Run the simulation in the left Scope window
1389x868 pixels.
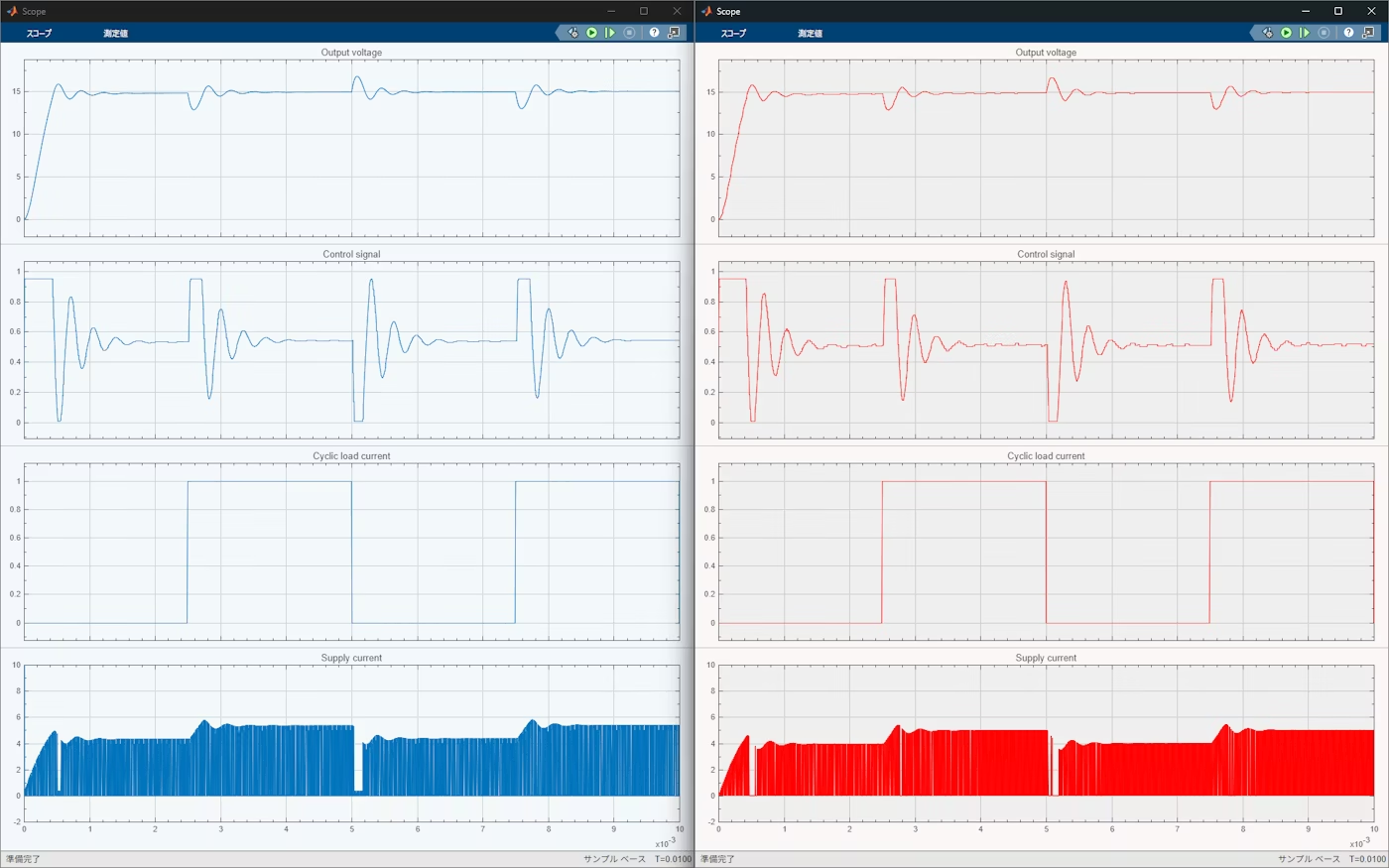pos(591,33)
